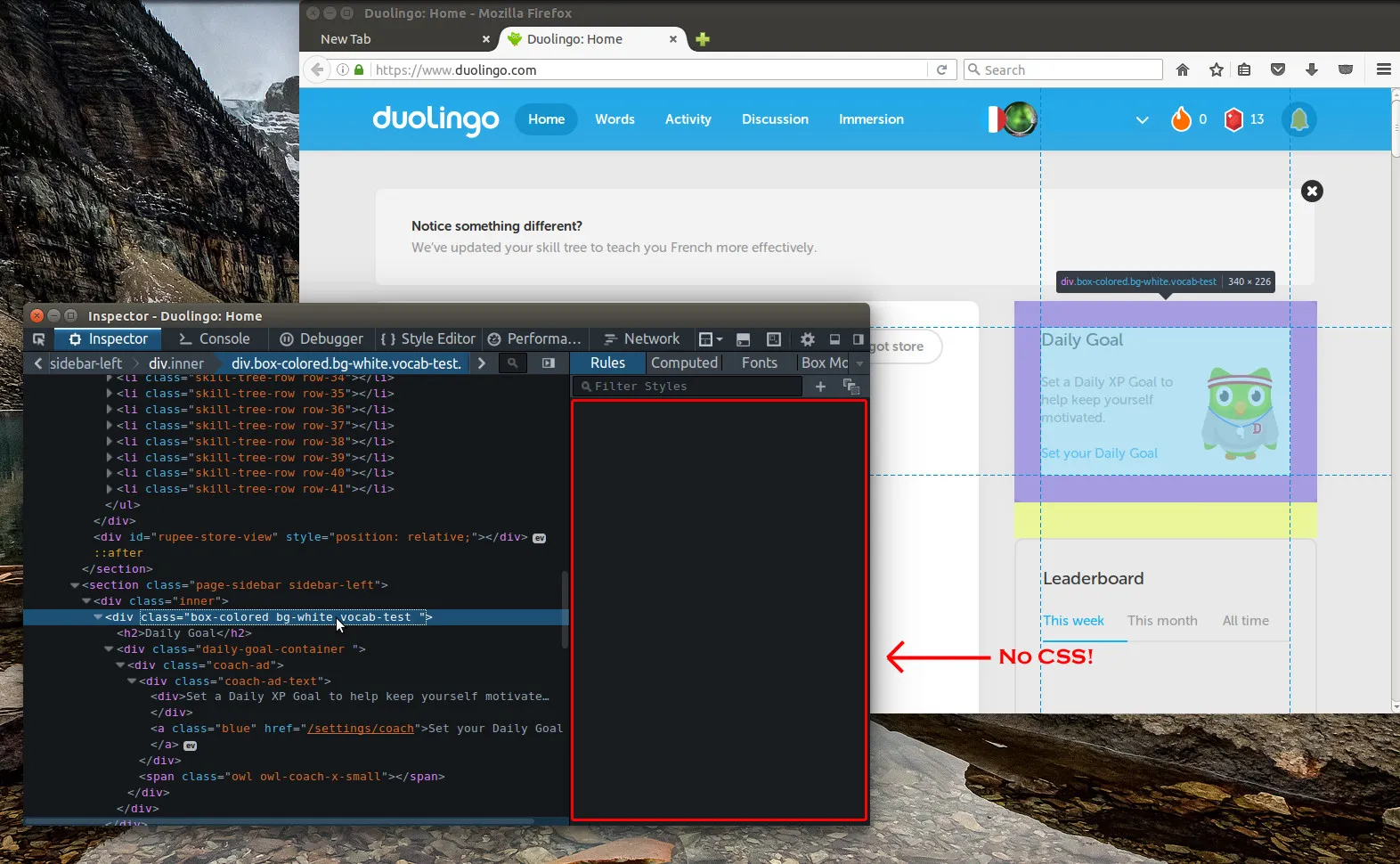Show Firefox bookmarks list icon

(x=1244, y=69)
